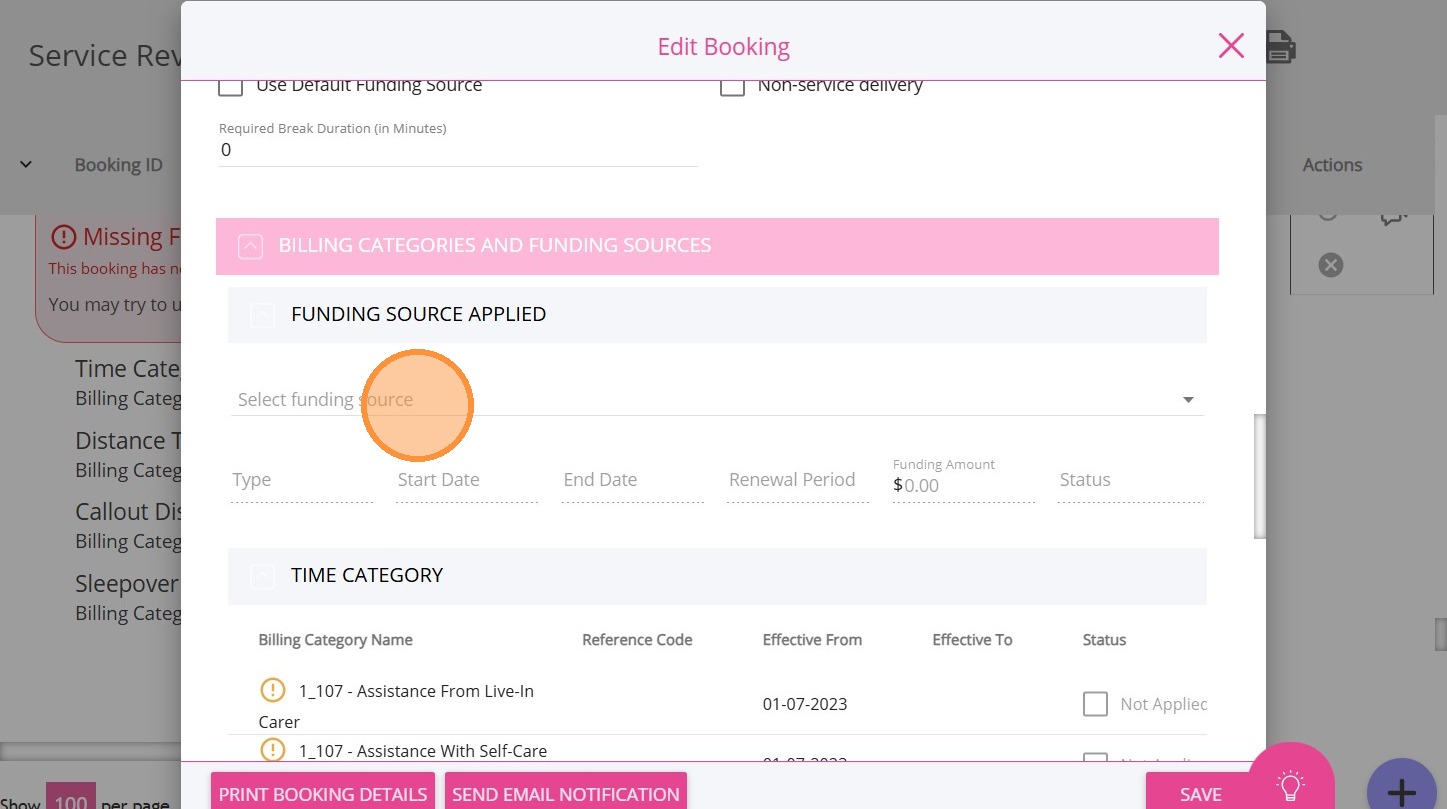Collapse Billing Categories and Funding Sources section
This screenshot has width=1447, height=809.
coord(250,246)
